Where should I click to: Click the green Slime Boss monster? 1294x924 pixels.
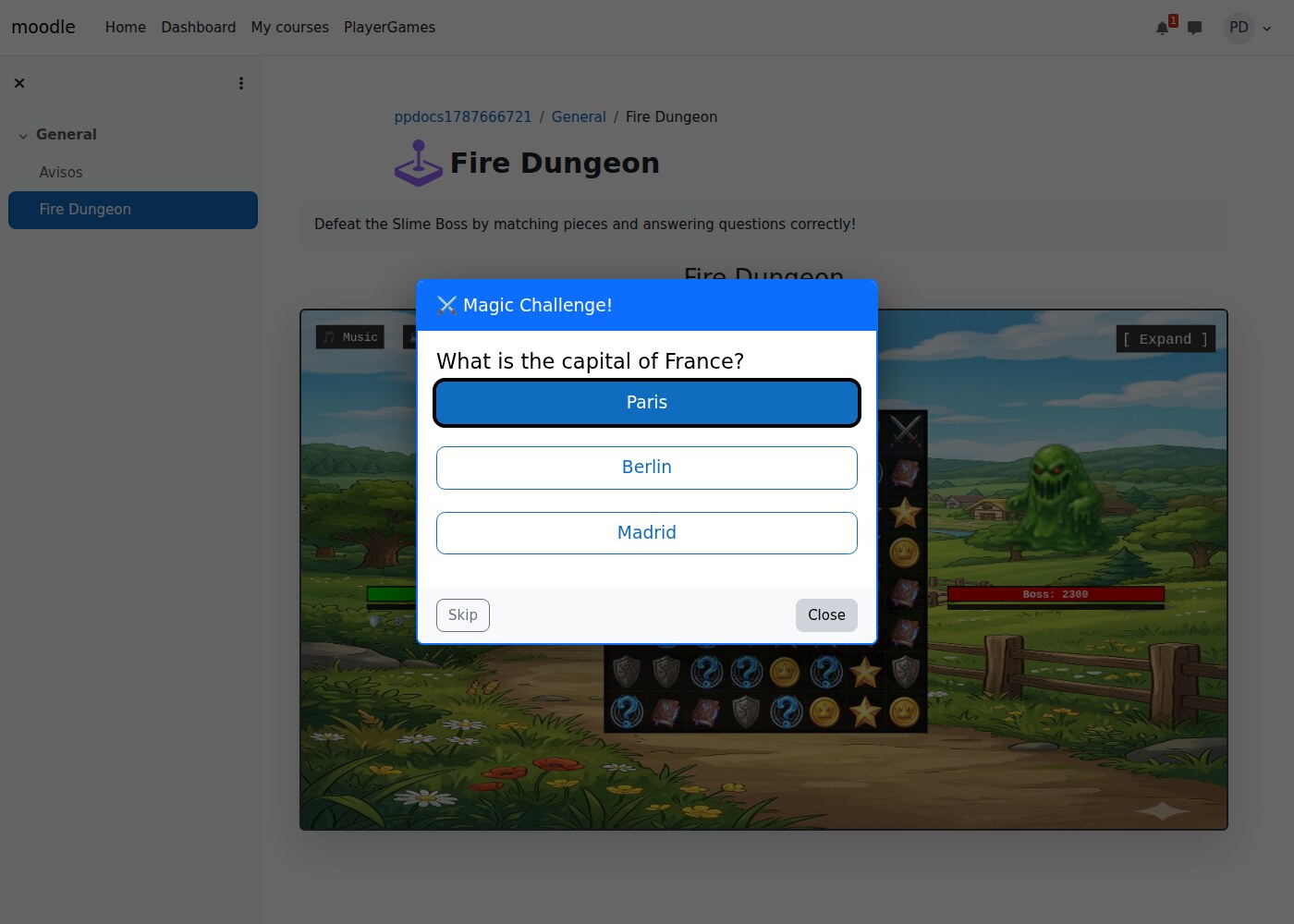point(1056,499)
